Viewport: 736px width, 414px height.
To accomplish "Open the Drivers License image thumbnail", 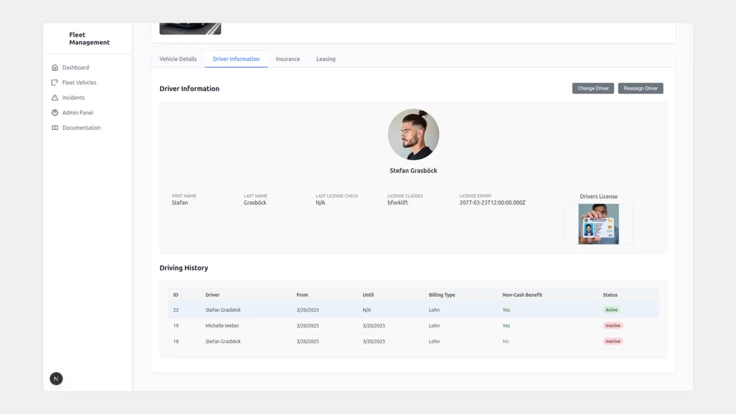I will (x=598, y=224).
